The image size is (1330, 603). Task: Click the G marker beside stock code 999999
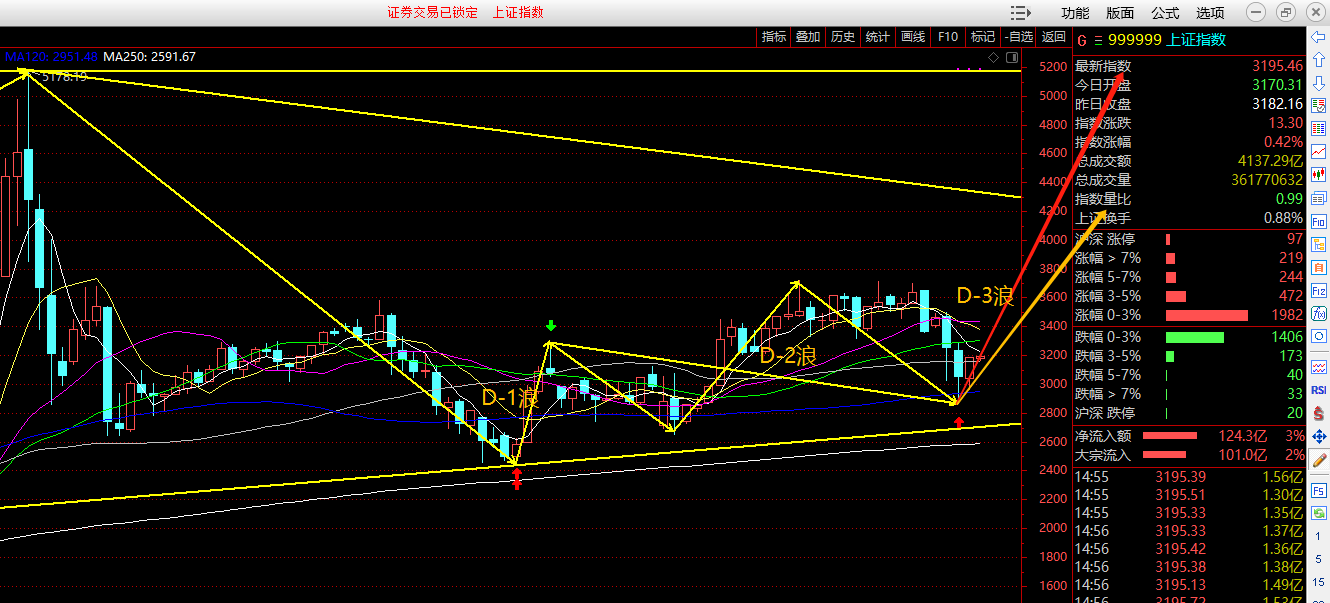coord(1080,40)
